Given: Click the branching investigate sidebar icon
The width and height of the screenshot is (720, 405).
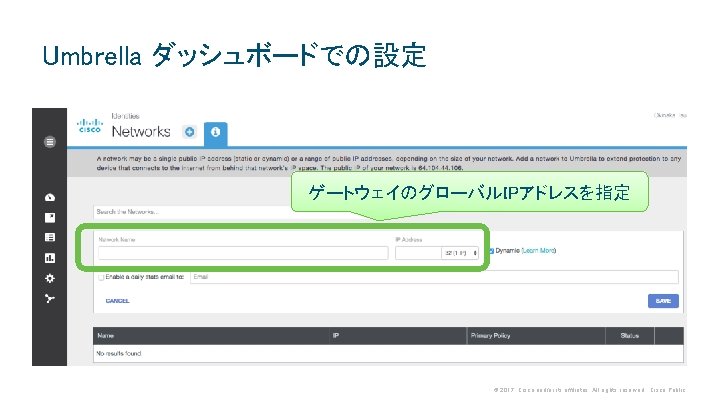Looking at the screenshot, I should [x=50, y=299].
